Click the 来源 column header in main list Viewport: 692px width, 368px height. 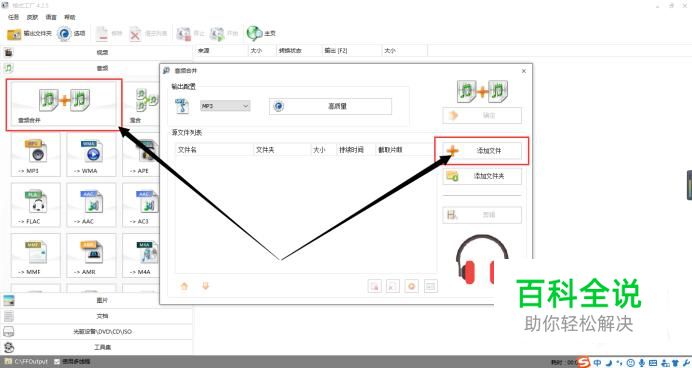pos(221,51)
